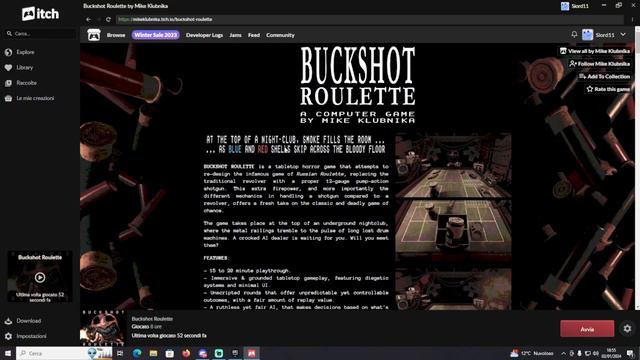Open the Feed tab
Viewport: 640px width, 360px height.
click(x=254, y=35)
